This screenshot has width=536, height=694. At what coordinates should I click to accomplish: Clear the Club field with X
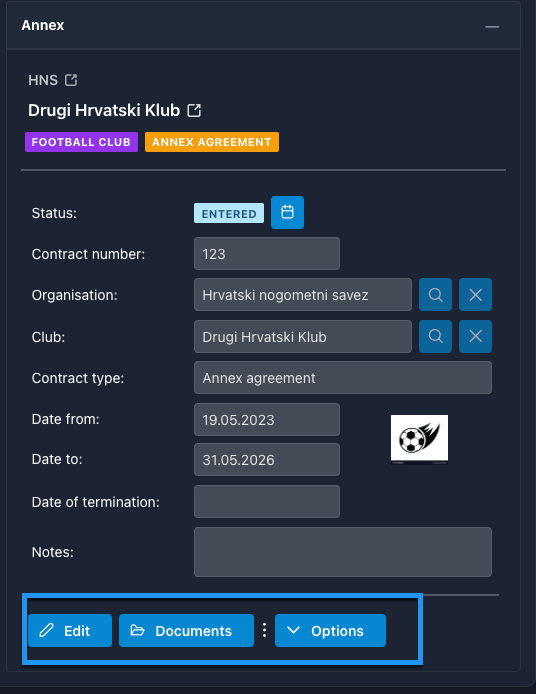click(x=475, y=336)
